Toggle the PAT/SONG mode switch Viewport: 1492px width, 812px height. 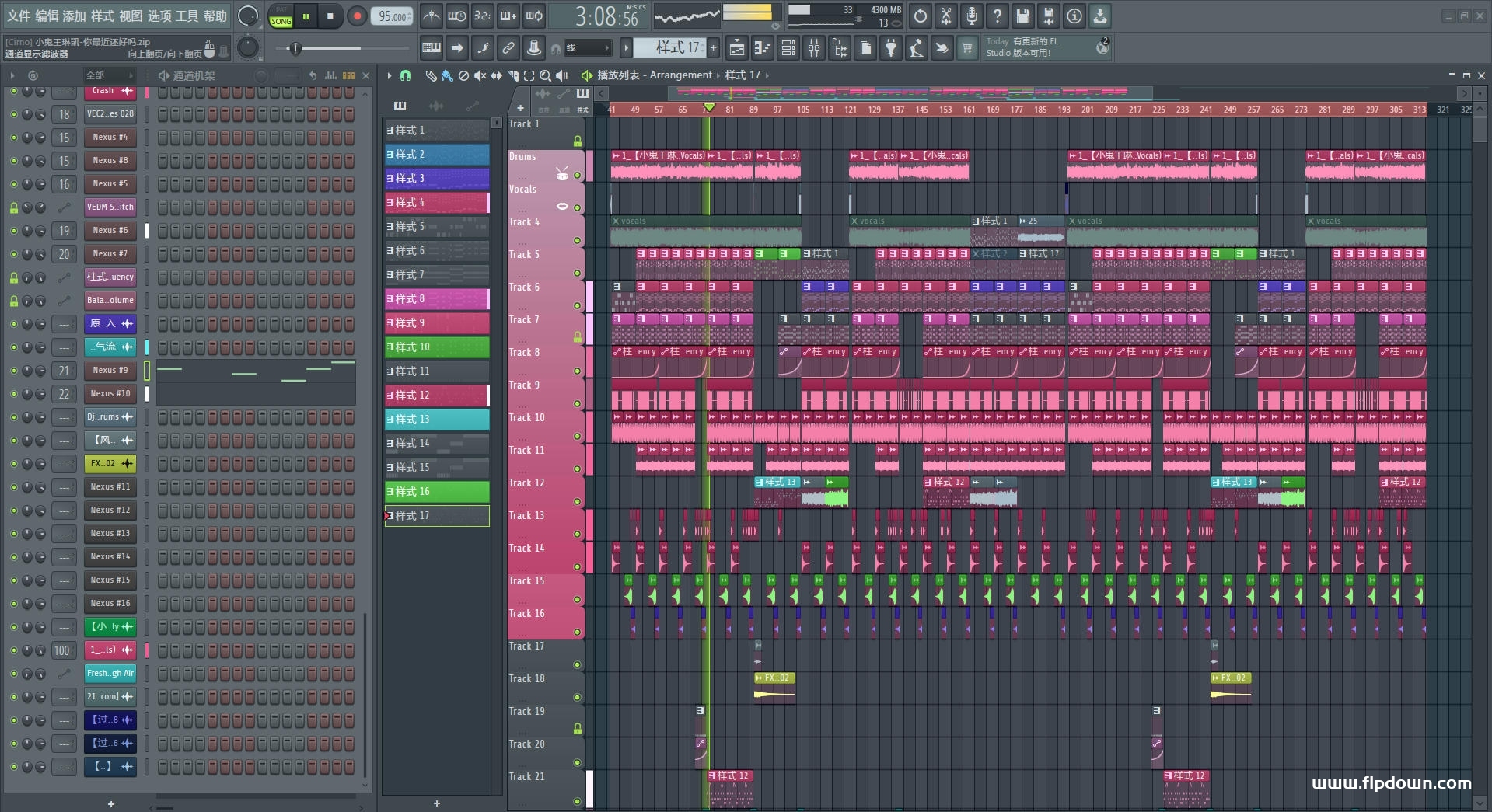(281, 16)
